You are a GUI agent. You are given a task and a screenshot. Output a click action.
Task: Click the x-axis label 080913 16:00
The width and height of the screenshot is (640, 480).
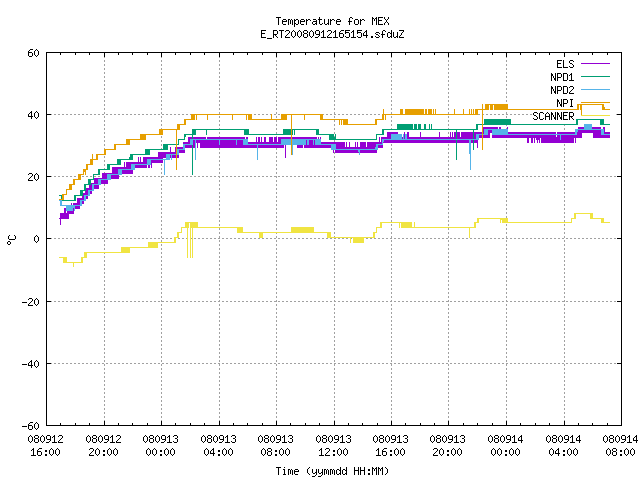click(x=391, y=446)
